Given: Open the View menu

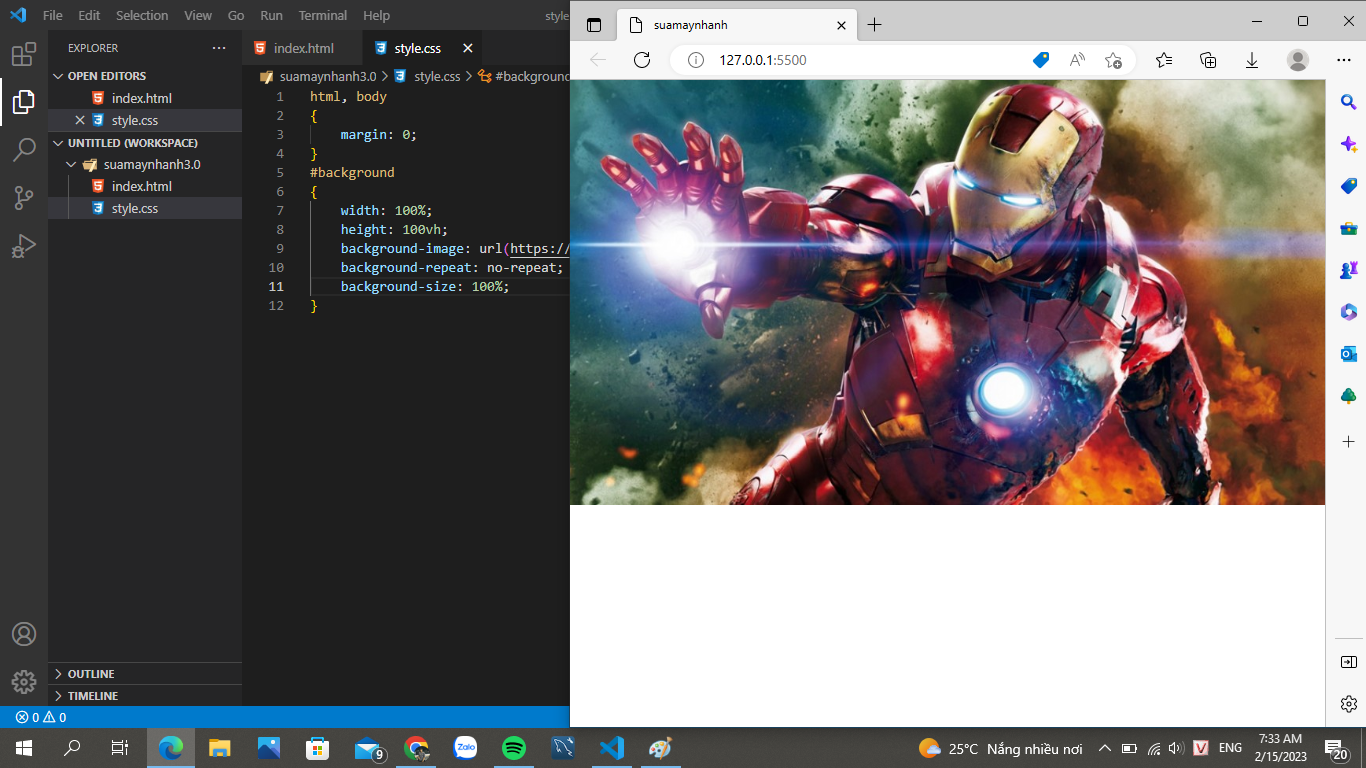Looking at the screenshot, I should click(x=198, y=16).
